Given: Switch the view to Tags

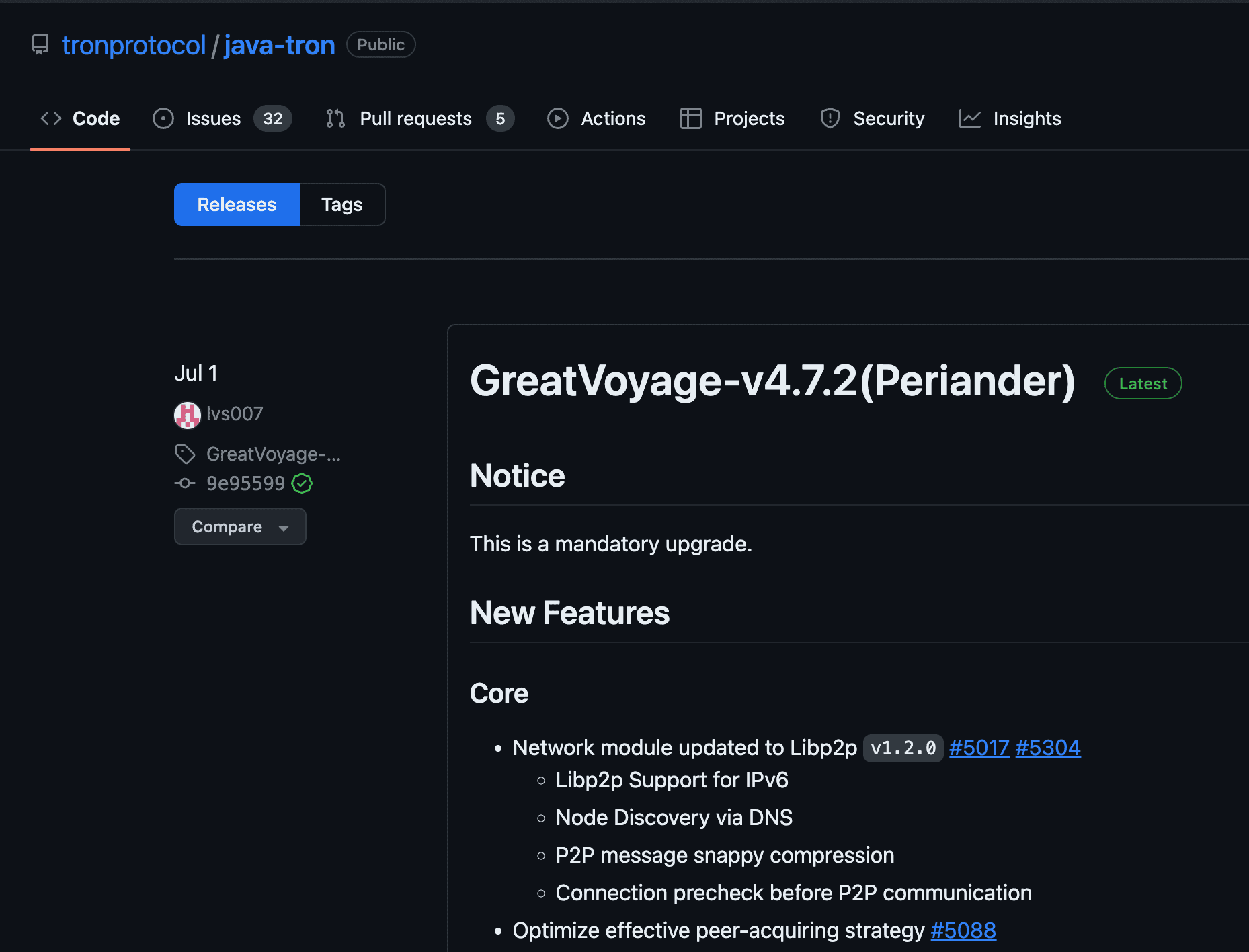Looking at the screenshot, I should tap(341, 204).
